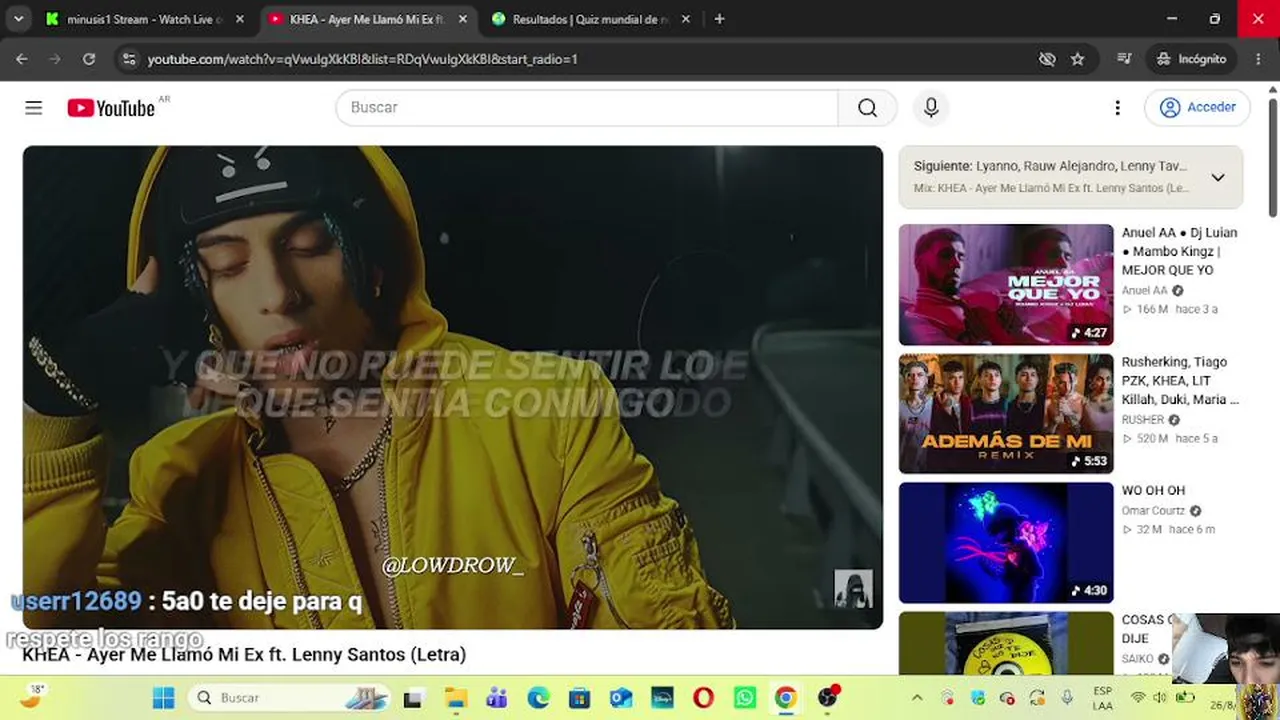1280x720 pixels.
Task: Focus the YouTube Buscar search field
Action: point(587,108)
